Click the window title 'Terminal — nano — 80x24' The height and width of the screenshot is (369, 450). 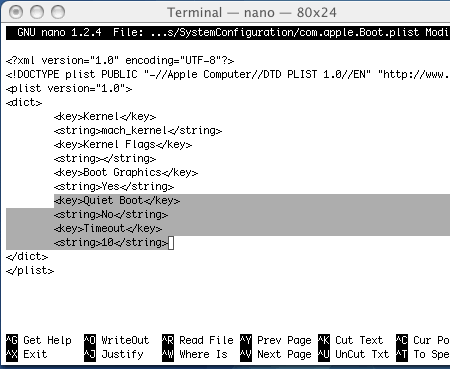(x=252, y=13)
